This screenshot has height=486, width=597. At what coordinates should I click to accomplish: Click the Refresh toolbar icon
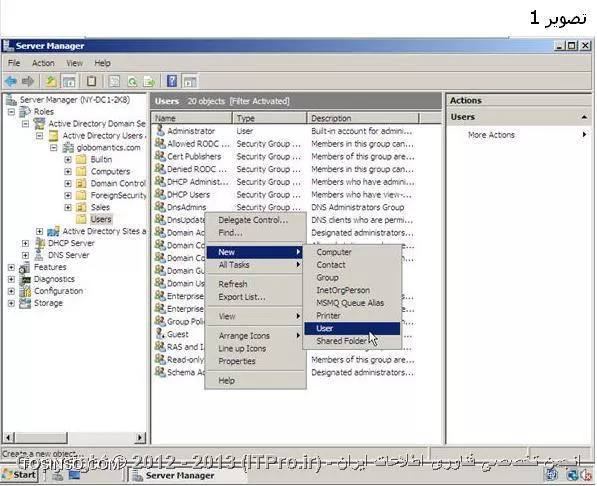(132, 82)
